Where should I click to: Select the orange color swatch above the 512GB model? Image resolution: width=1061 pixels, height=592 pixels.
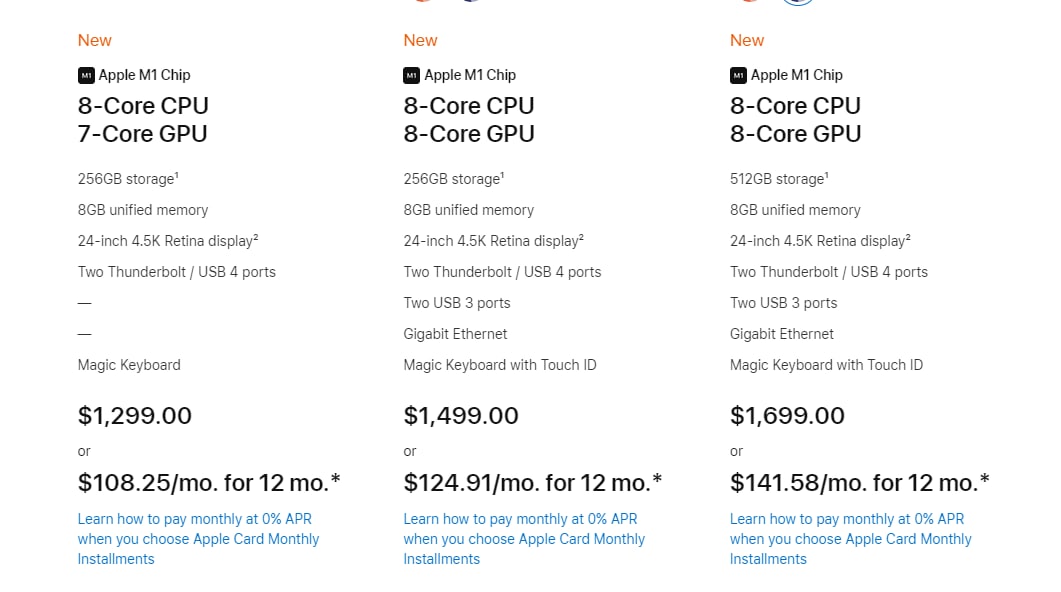pyautogui.click(x=749, y=1)
